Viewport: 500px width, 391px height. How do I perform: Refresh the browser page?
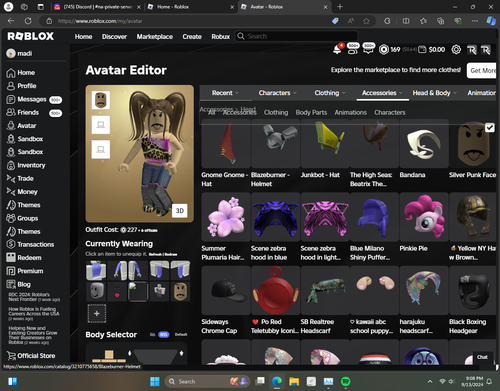pyautogui.click(x=28, y=21)
